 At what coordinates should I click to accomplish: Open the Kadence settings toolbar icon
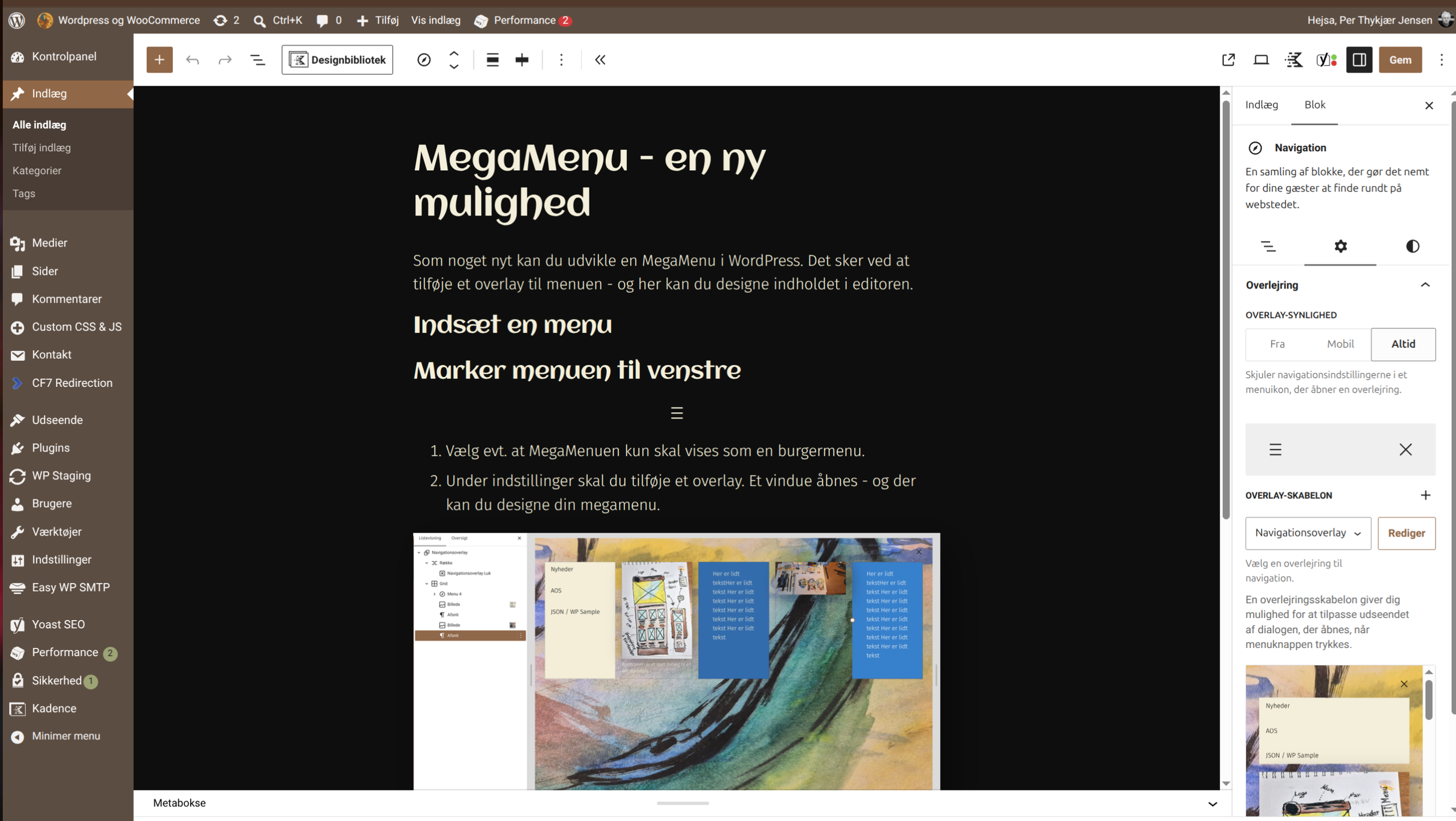1294,60
